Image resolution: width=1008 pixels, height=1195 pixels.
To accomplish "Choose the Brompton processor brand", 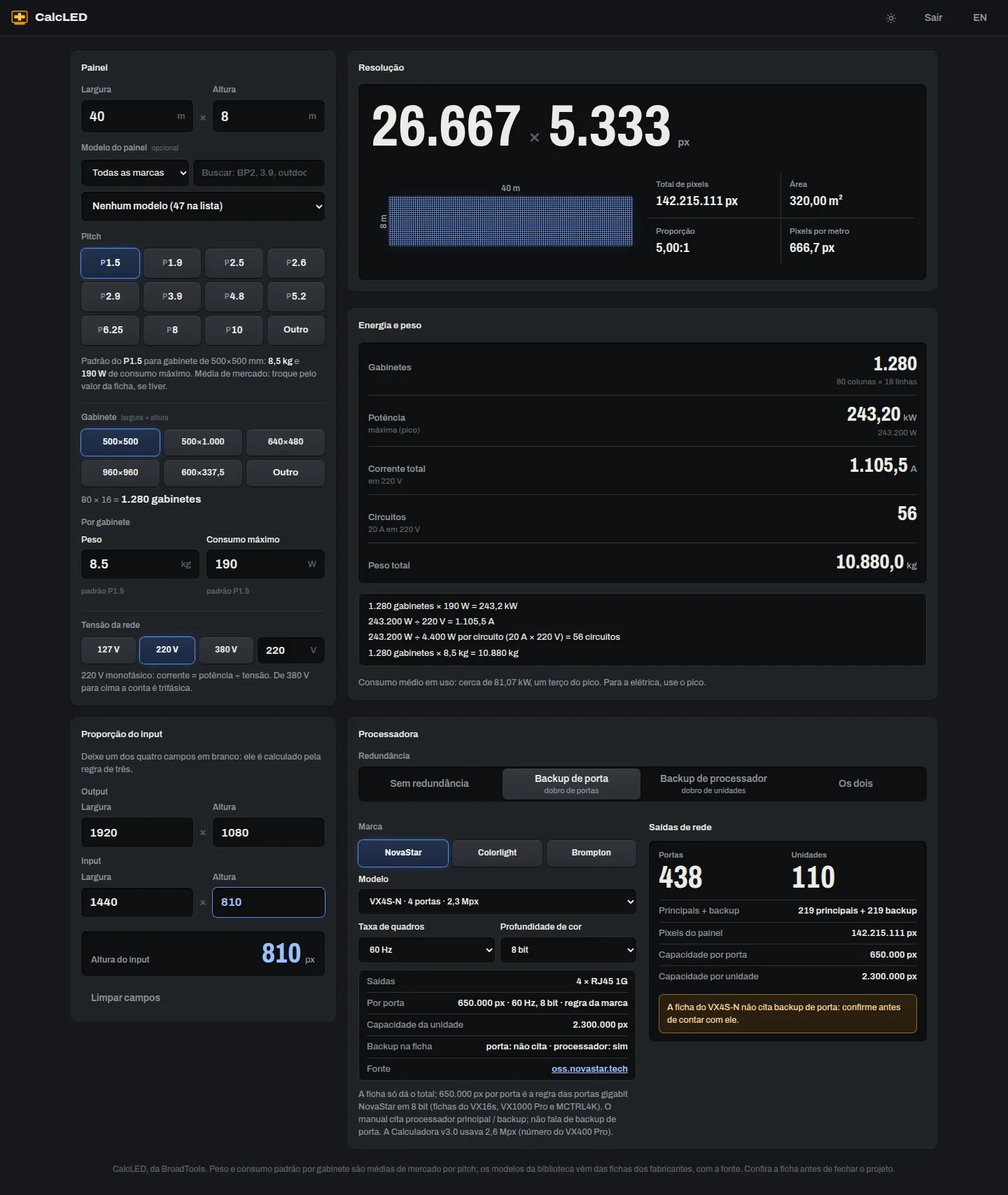I will coord(591,853).
